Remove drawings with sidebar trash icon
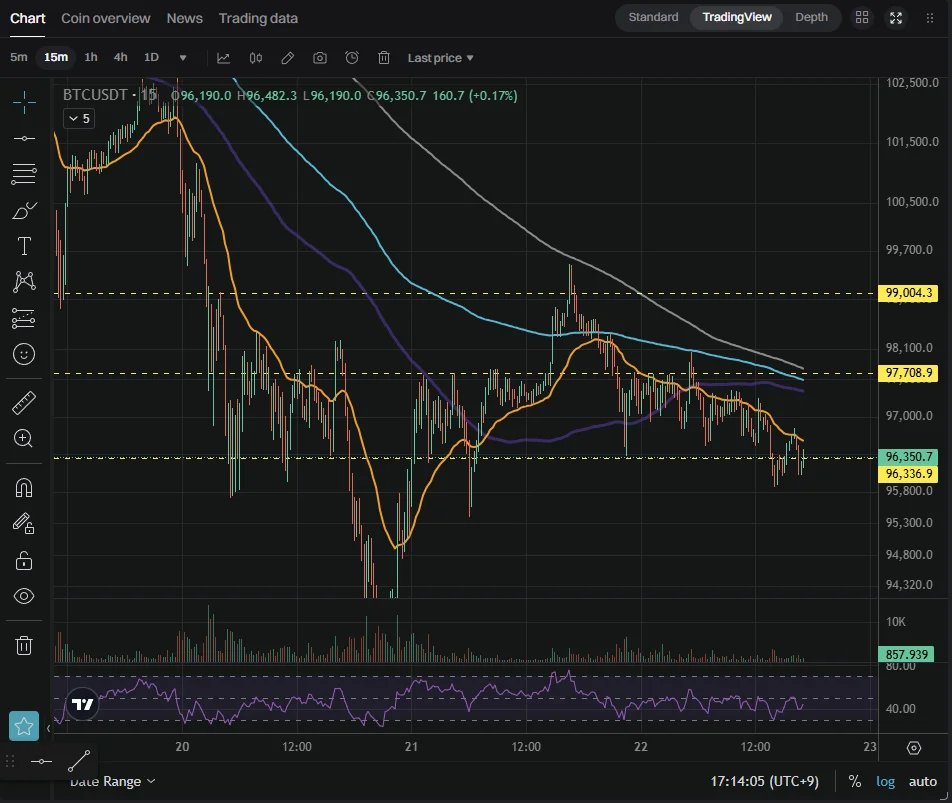 24,645
